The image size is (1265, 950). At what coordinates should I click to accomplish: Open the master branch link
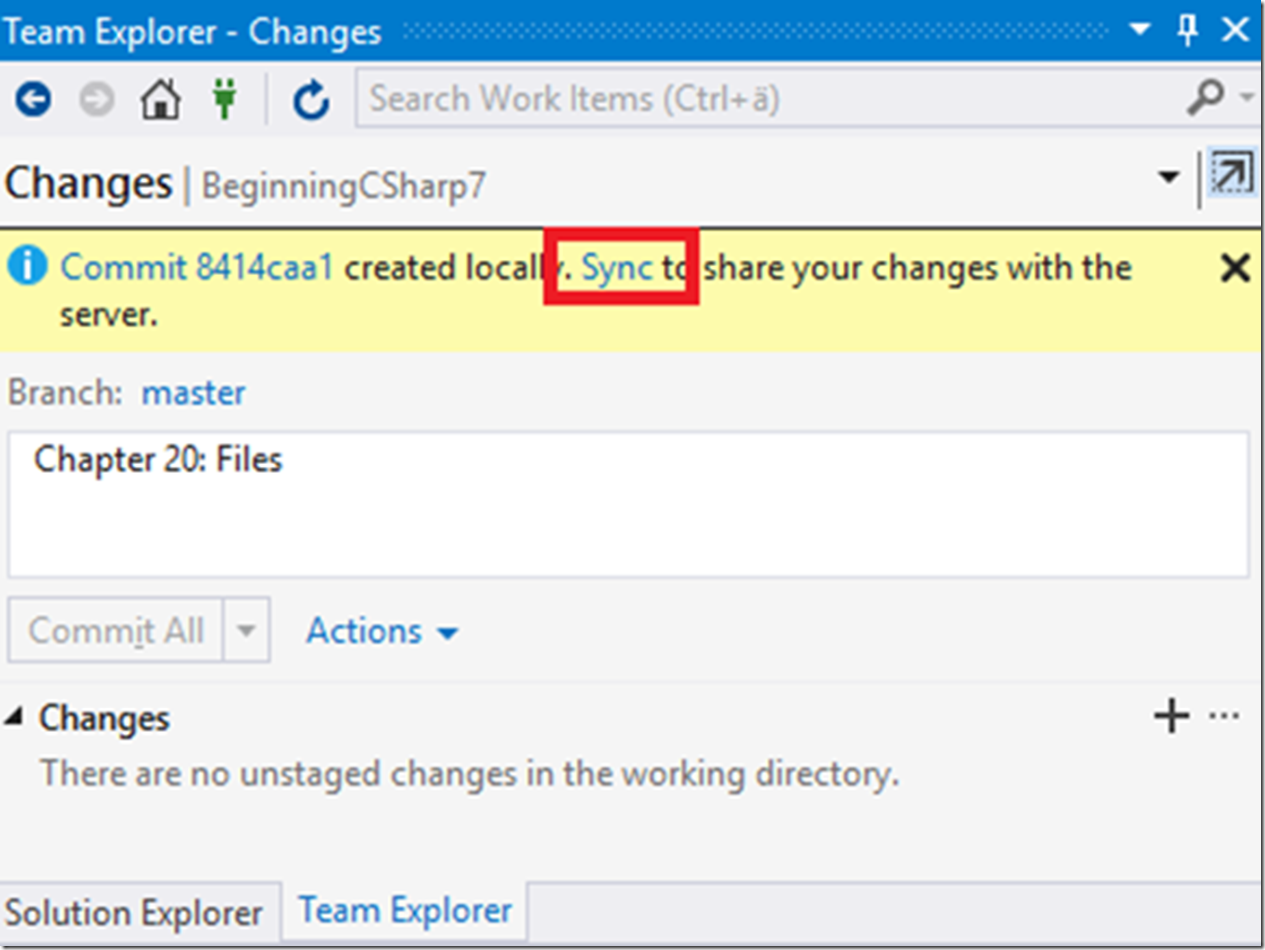pyautogui.click(x=193, y=392)
